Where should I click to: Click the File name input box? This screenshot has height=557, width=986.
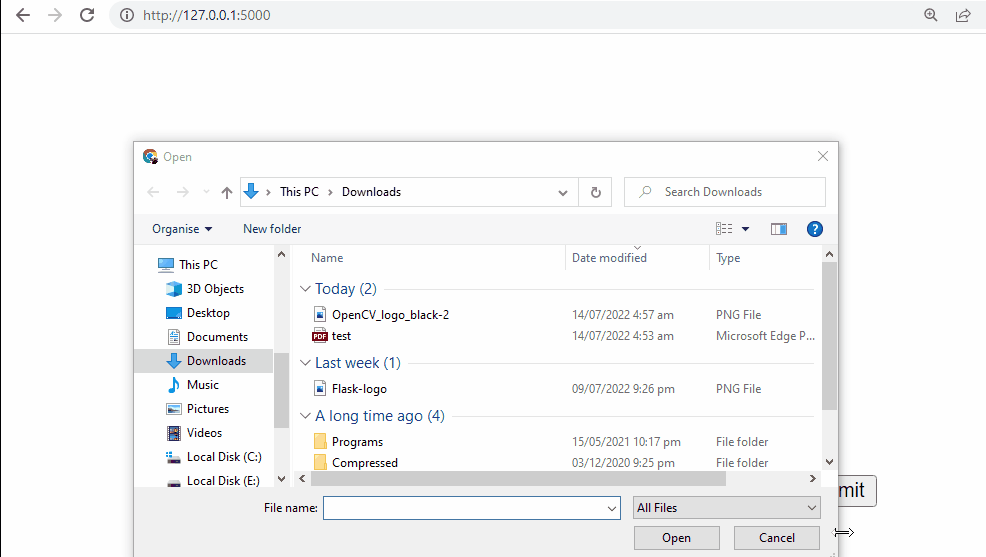[464, 508]
